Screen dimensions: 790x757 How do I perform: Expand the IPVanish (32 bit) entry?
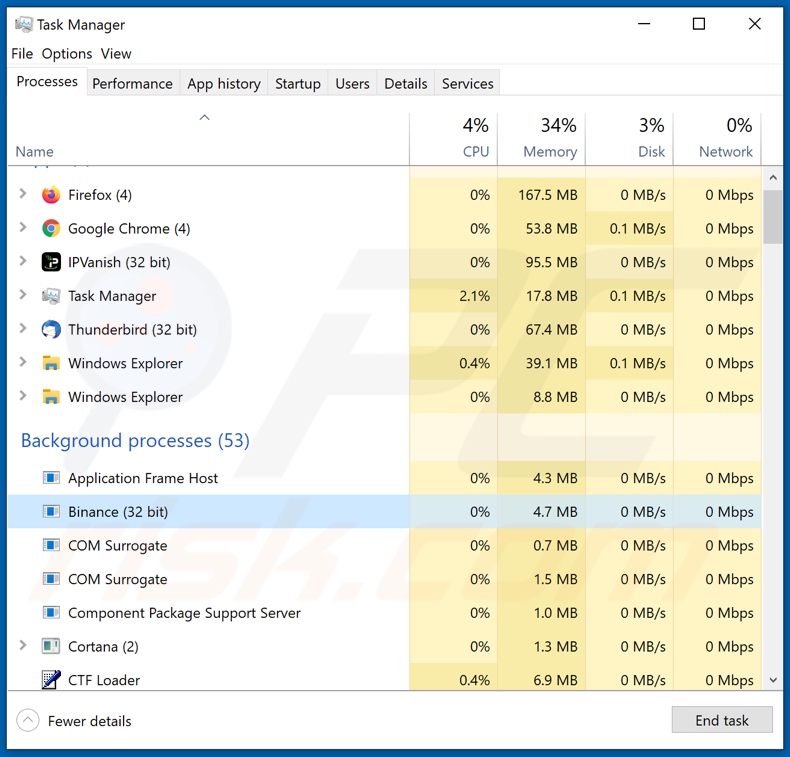23,261
